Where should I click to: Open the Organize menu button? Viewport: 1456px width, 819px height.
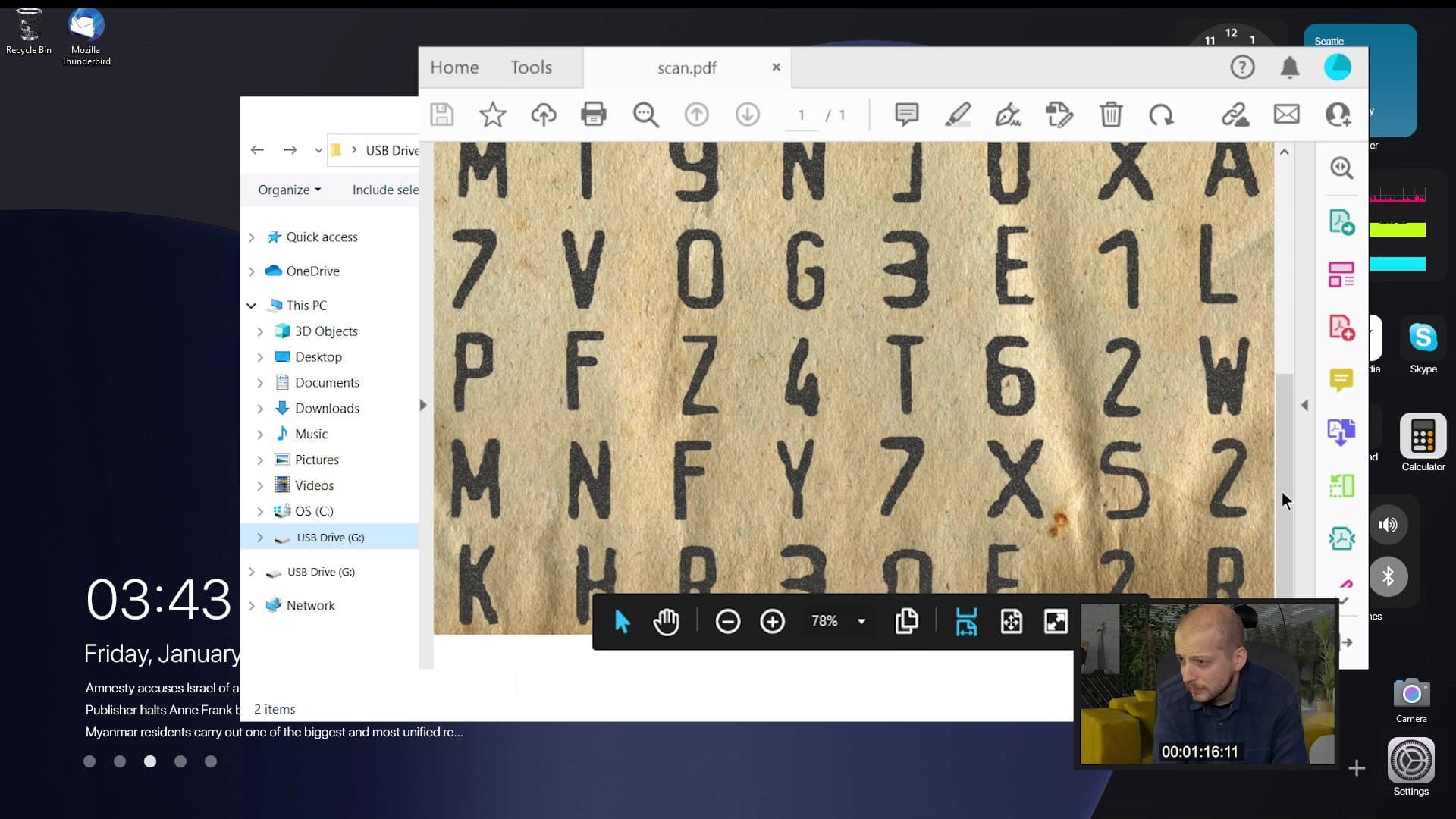289,190
